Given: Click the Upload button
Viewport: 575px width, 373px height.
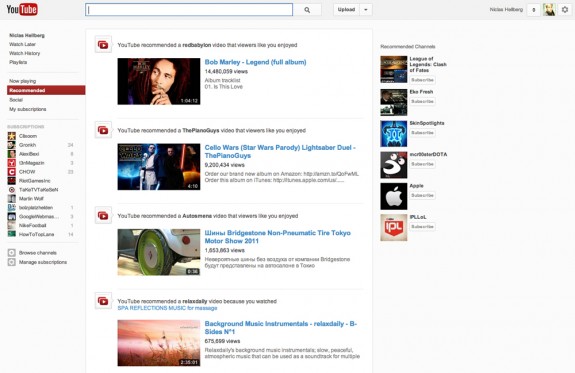Looking at the screenshot, I should (x=347, y=10).
